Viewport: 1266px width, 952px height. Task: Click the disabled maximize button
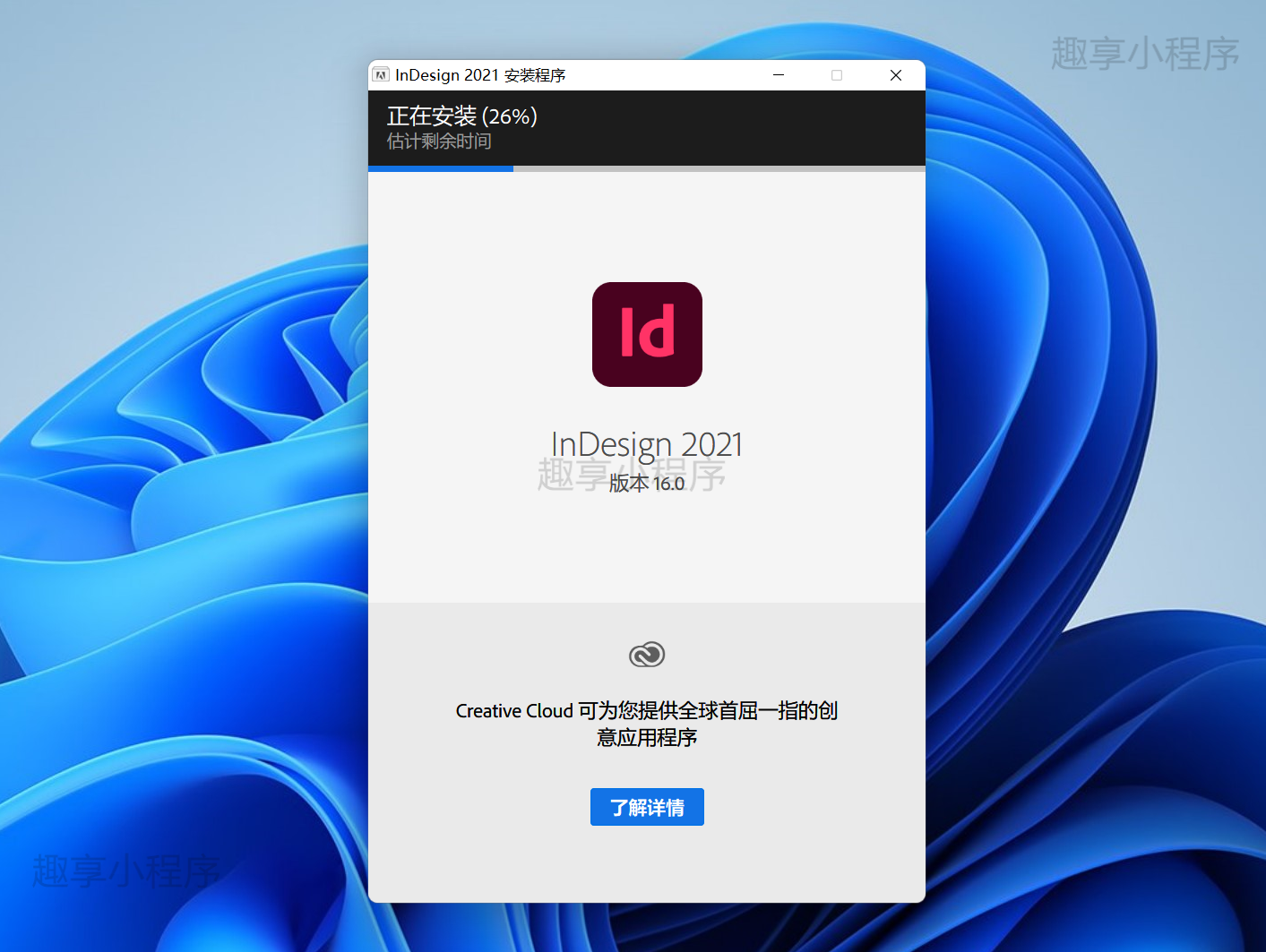(837, 75)
